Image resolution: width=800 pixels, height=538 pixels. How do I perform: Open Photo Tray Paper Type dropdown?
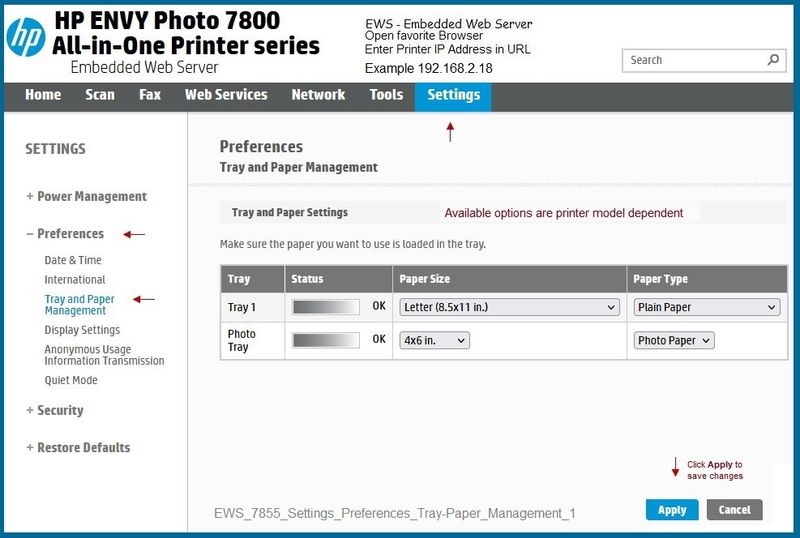coord(674,340)
